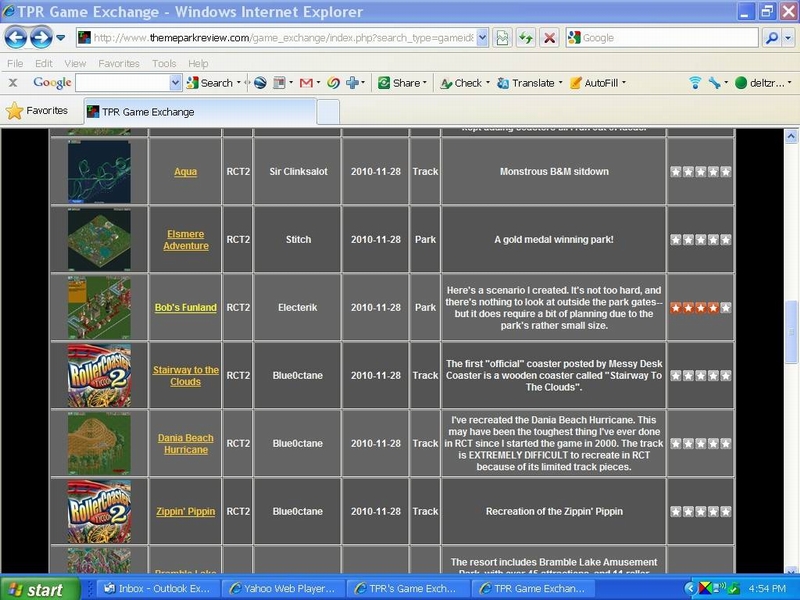Click the author name Electerik
The image size is (800, 600).
(297, 308)
